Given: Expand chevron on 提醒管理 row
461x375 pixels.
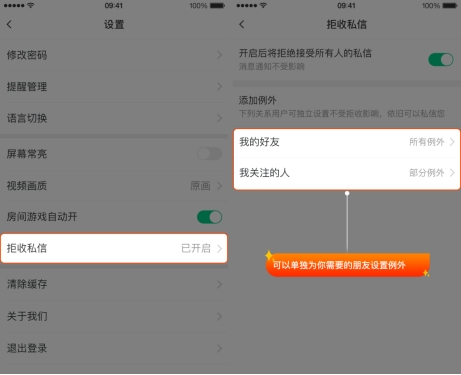Looking at the screenshot, I should point(219,87).
